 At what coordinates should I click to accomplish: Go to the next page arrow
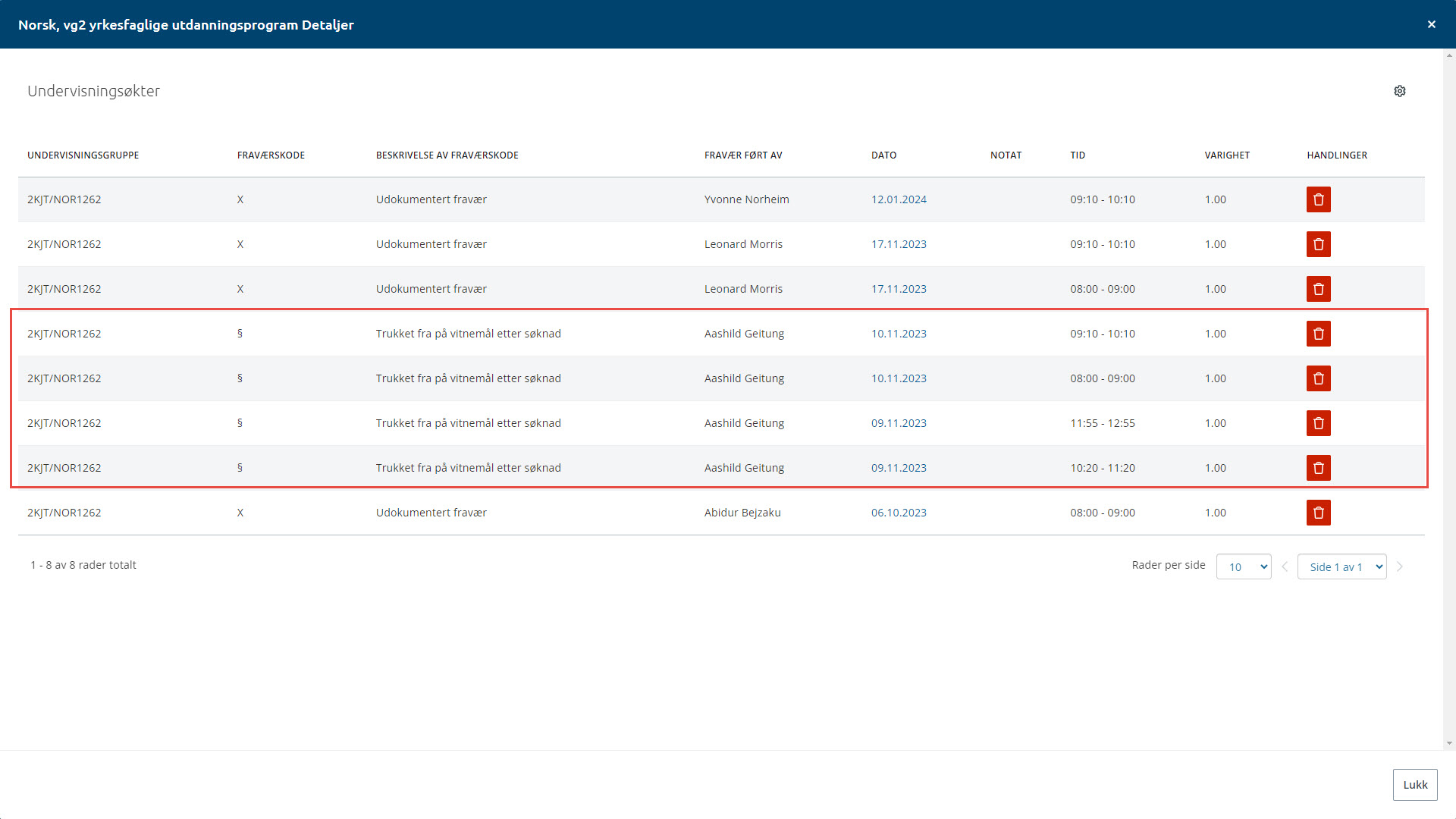coord(1400,566)
